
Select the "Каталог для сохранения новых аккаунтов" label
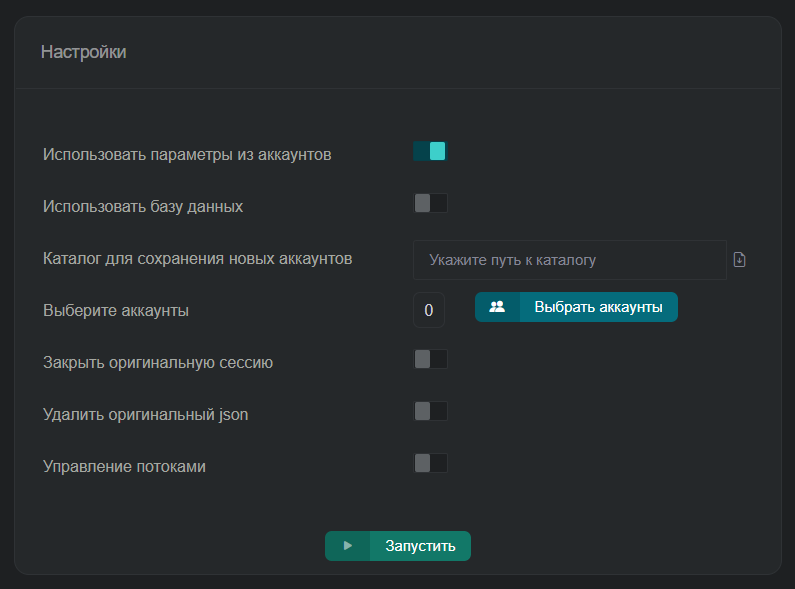click(x=197, y=259)
